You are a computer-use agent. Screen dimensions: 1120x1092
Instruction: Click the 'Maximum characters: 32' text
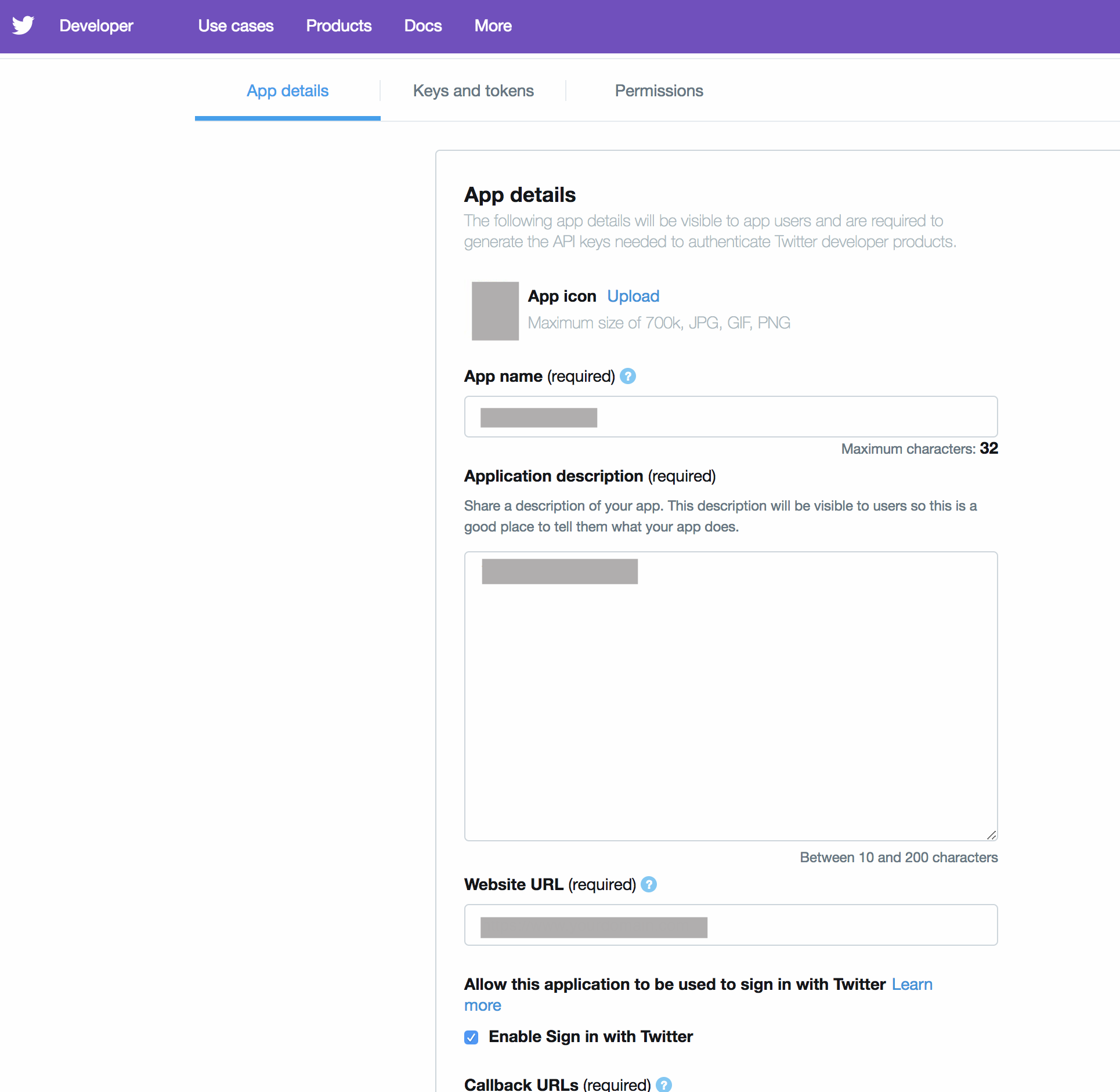tap(920, 449)
